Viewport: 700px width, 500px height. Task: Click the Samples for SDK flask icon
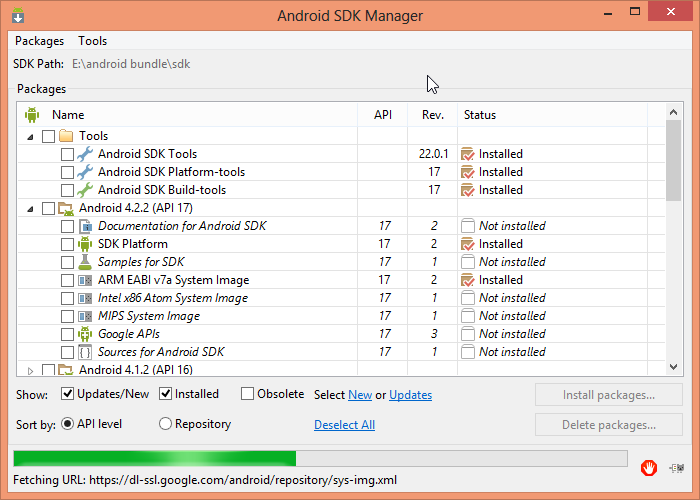[85, 262]
